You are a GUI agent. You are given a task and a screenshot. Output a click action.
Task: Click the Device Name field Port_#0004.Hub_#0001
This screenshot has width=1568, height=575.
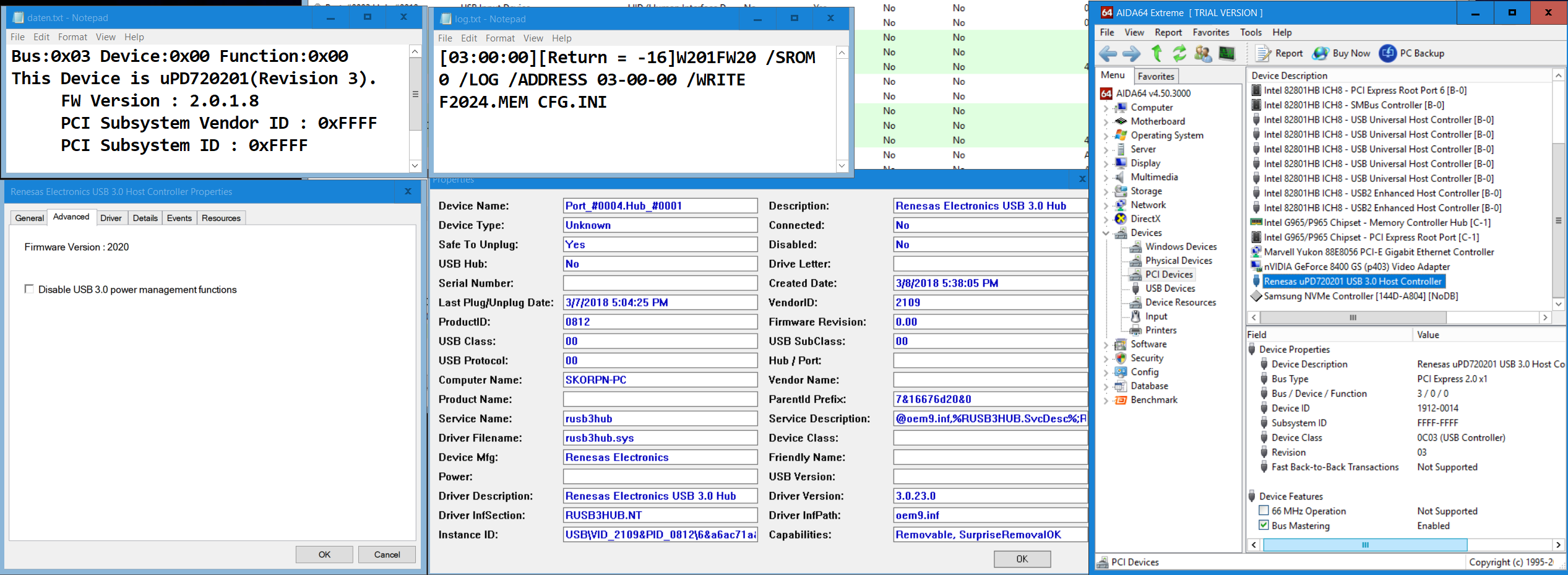click(660, 206)
